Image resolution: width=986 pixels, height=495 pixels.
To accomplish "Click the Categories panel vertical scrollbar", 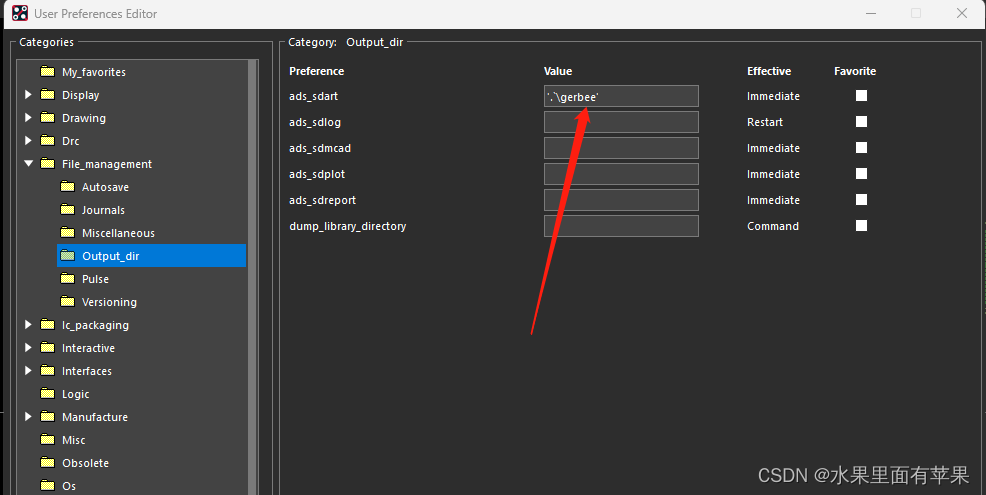I will (x=252, y=280).
